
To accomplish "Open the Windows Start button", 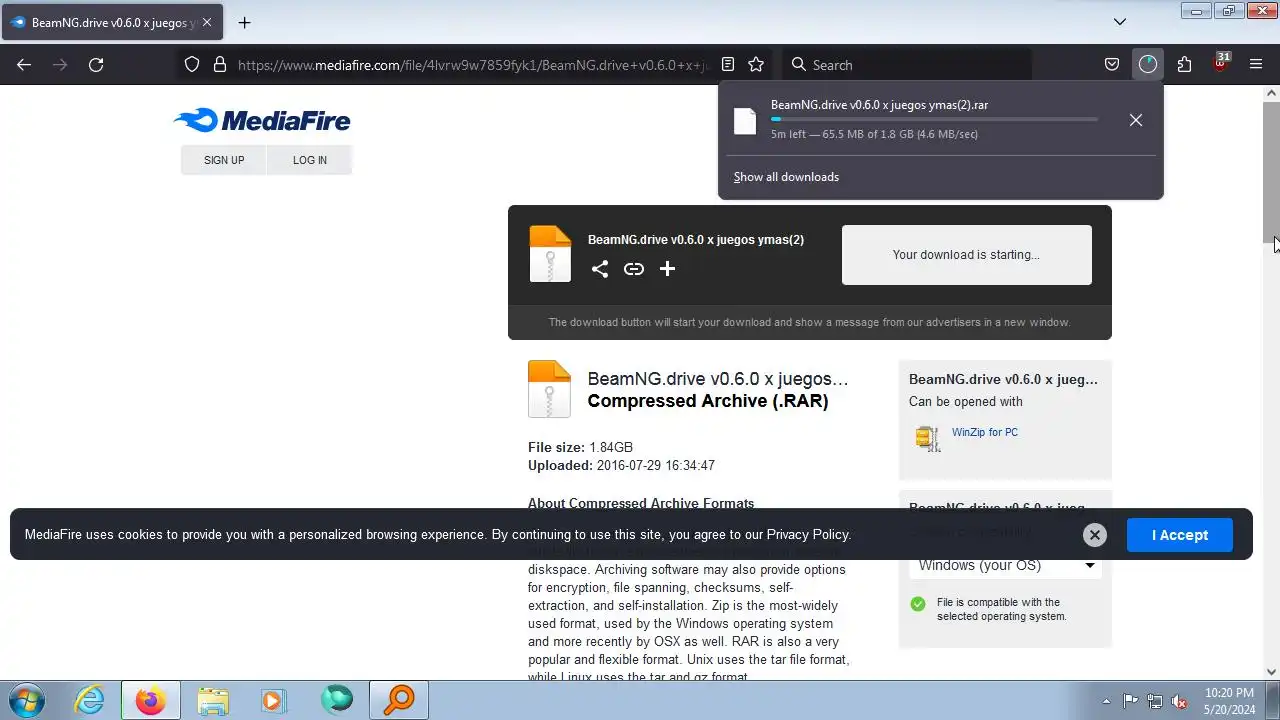I will [25, 700].
